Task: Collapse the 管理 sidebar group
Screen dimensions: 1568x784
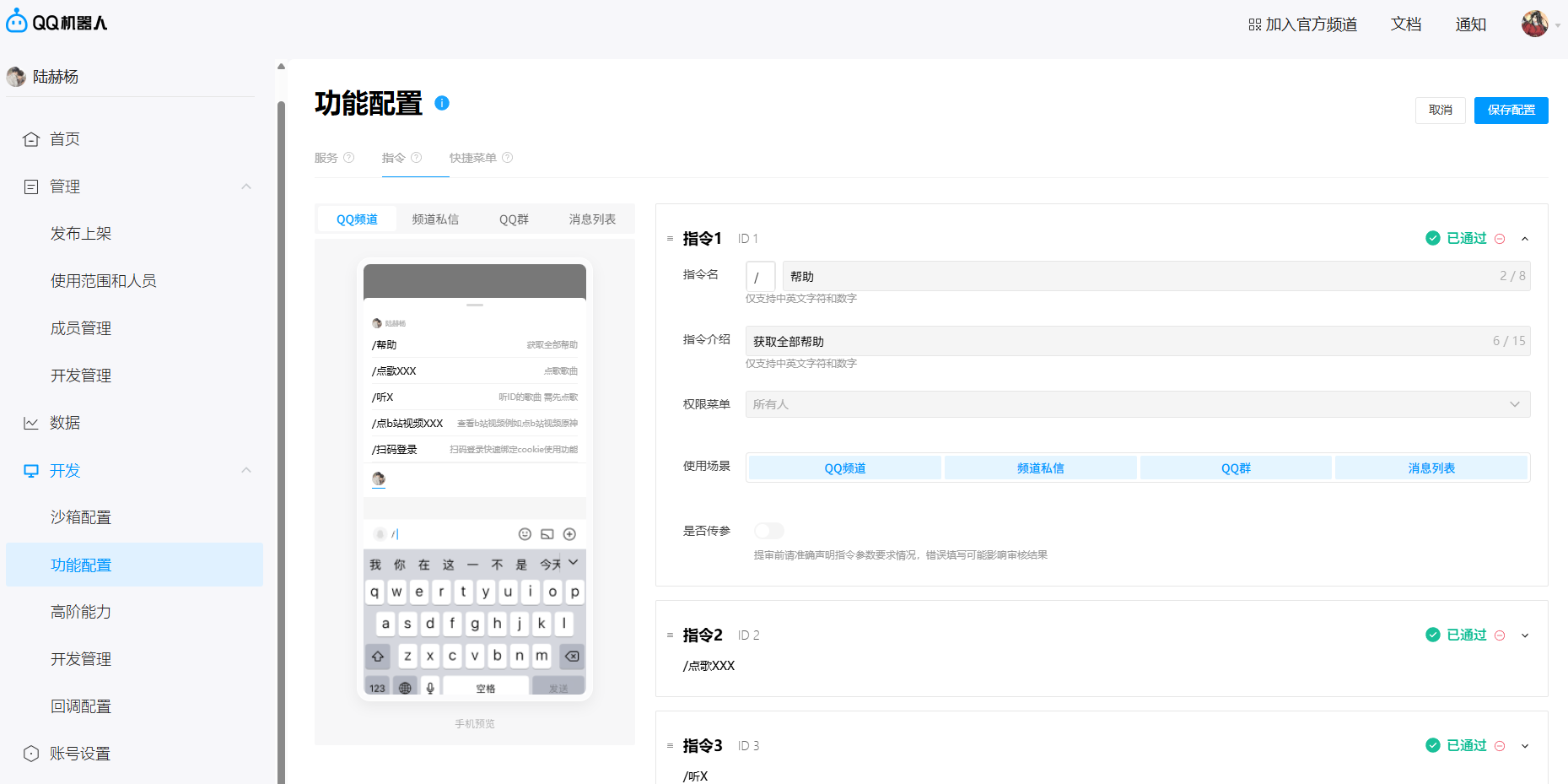Action: point(246,187)
